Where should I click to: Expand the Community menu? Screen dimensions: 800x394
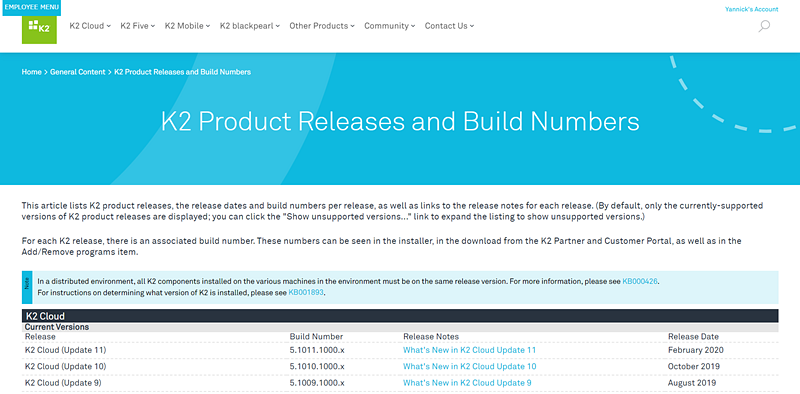click(390, 26)
